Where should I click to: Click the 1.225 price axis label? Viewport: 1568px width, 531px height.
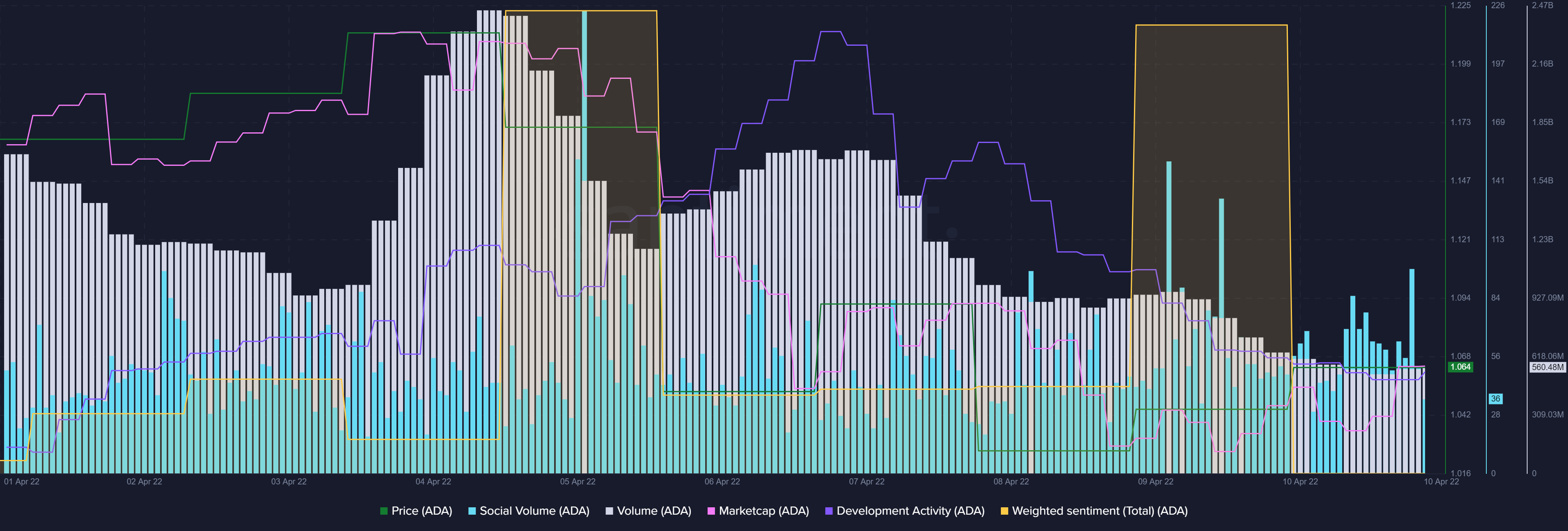coord(1460,5)
